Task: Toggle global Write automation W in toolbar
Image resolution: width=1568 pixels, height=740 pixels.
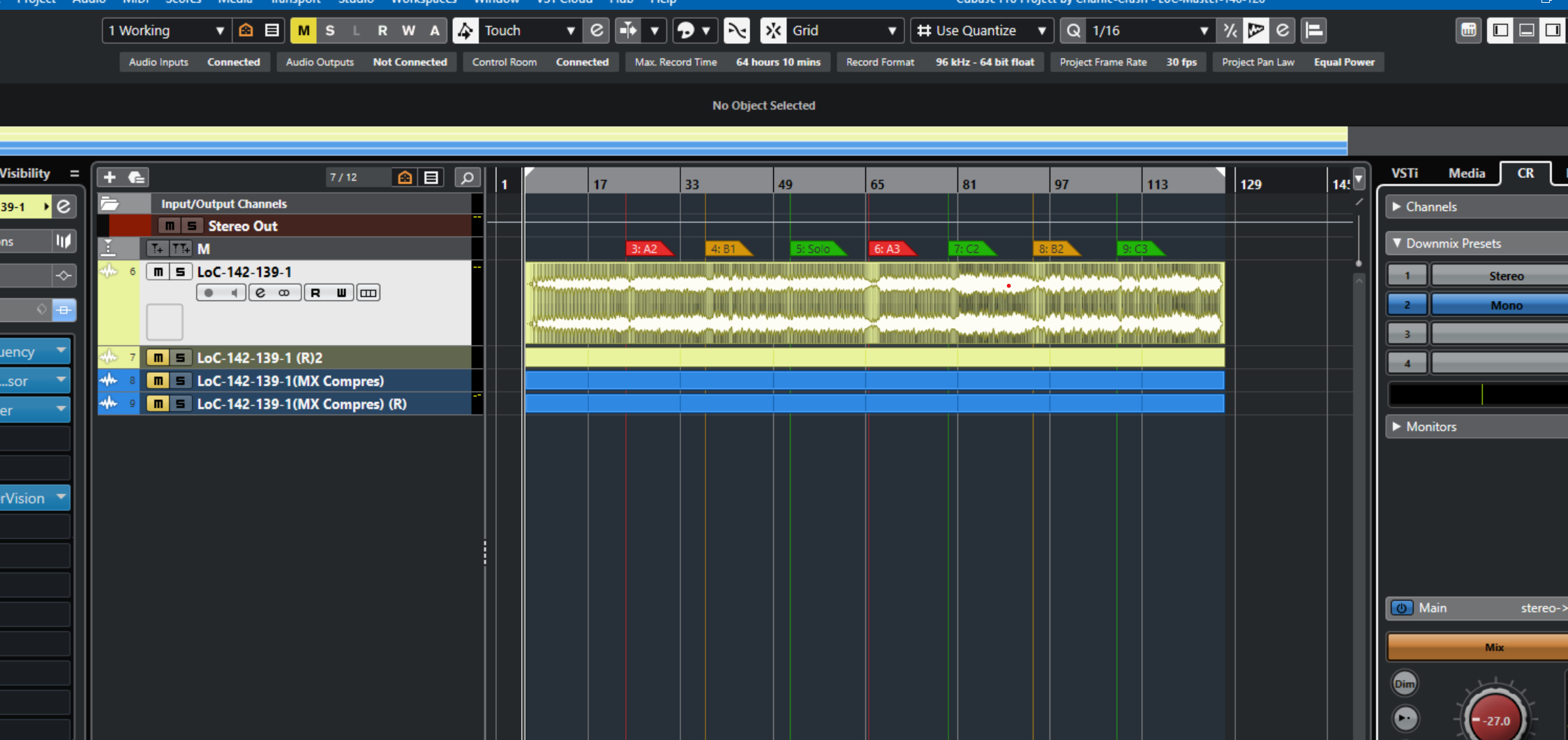Action: pyautogui.click(x=408, y=30)
